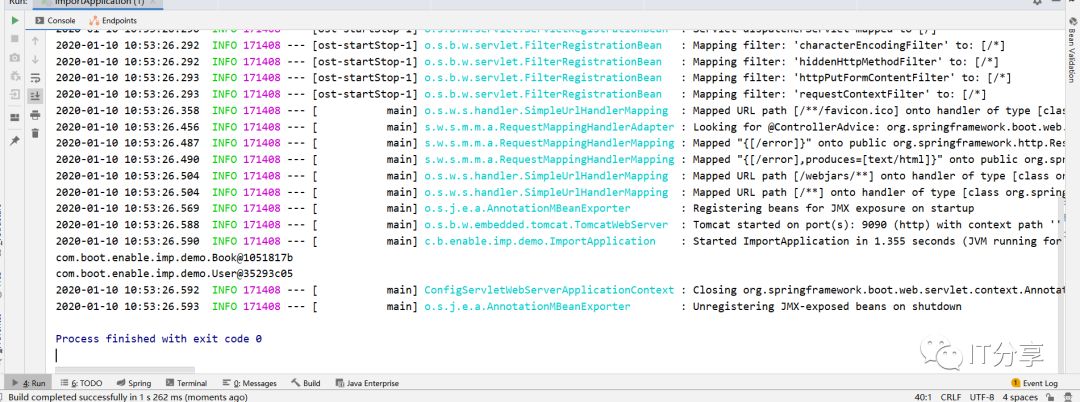Change line separator CRLF in status bar
Viewport: 1080px width, 402px height.
pyautogui.click(x=951, y=397)
